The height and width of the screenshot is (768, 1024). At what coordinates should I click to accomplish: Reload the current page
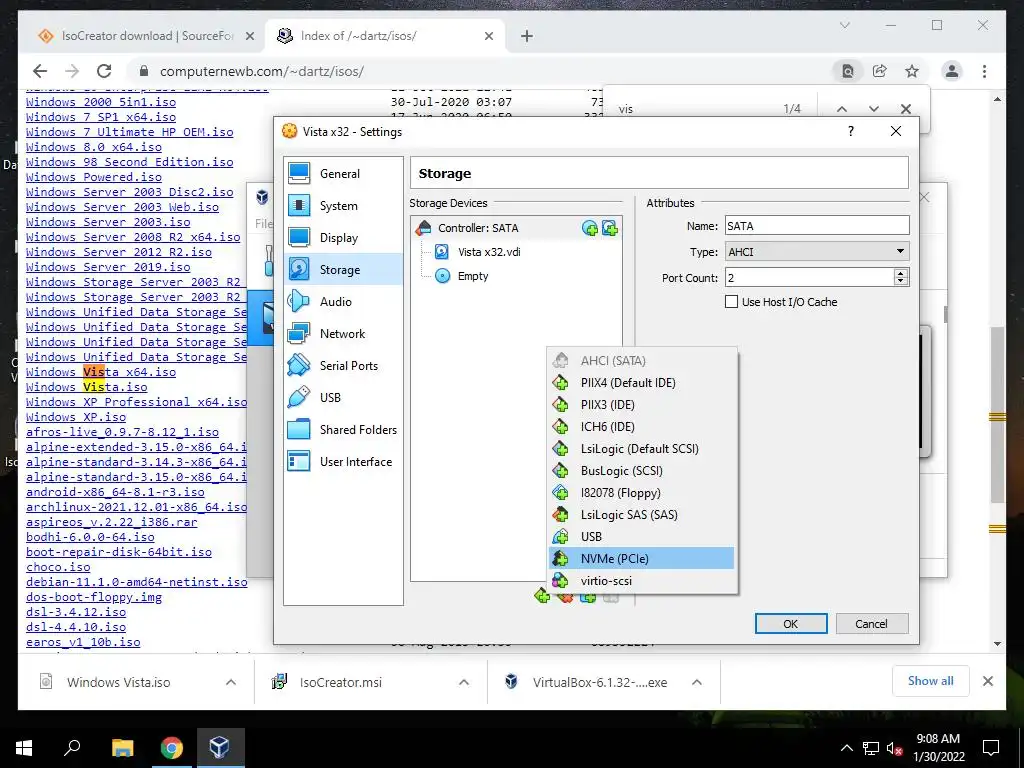coord(104,71)
